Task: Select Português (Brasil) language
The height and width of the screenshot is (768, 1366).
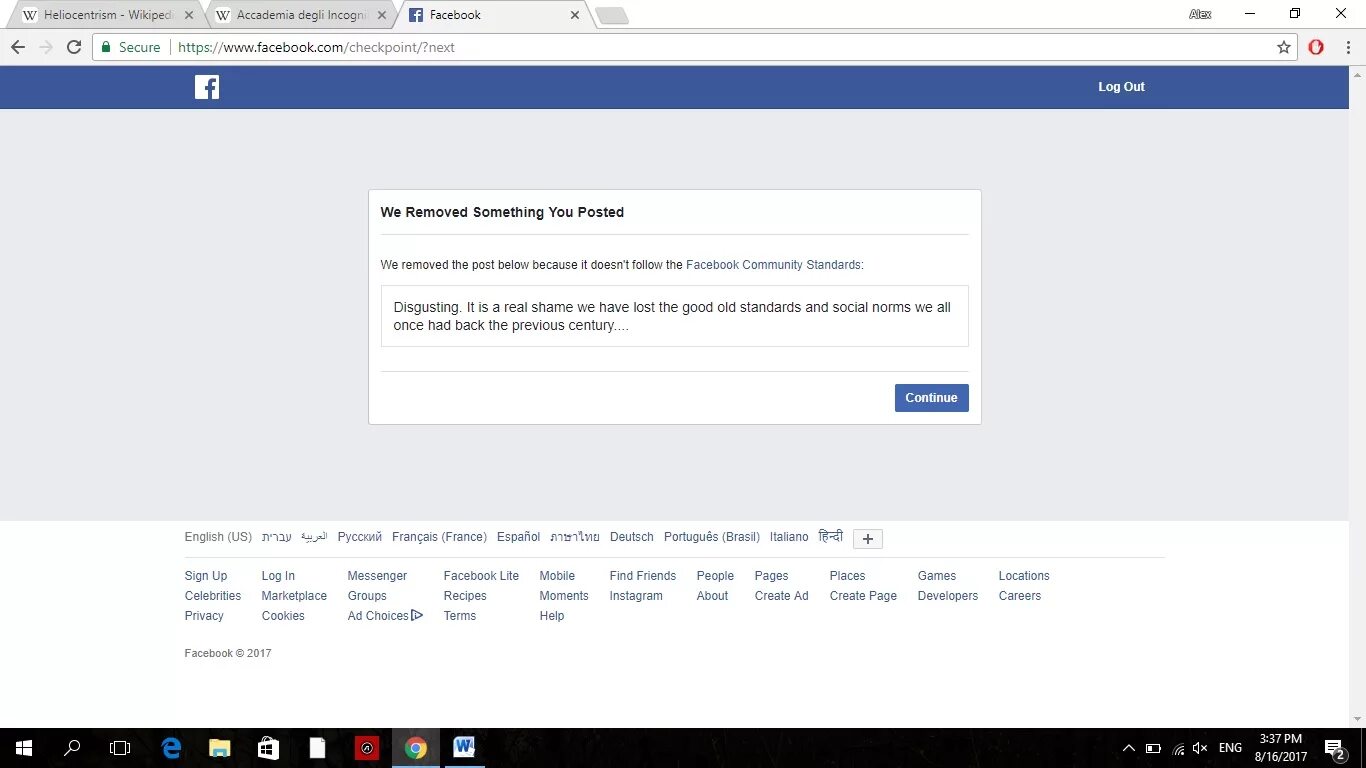Action: [x=712, y=537]
